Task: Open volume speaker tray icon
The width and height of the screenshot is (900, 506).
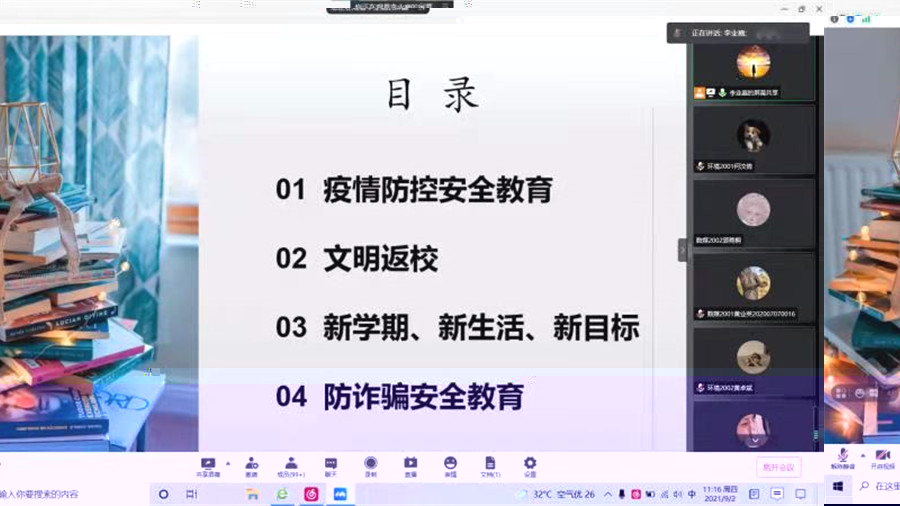Action: point(678,494)
